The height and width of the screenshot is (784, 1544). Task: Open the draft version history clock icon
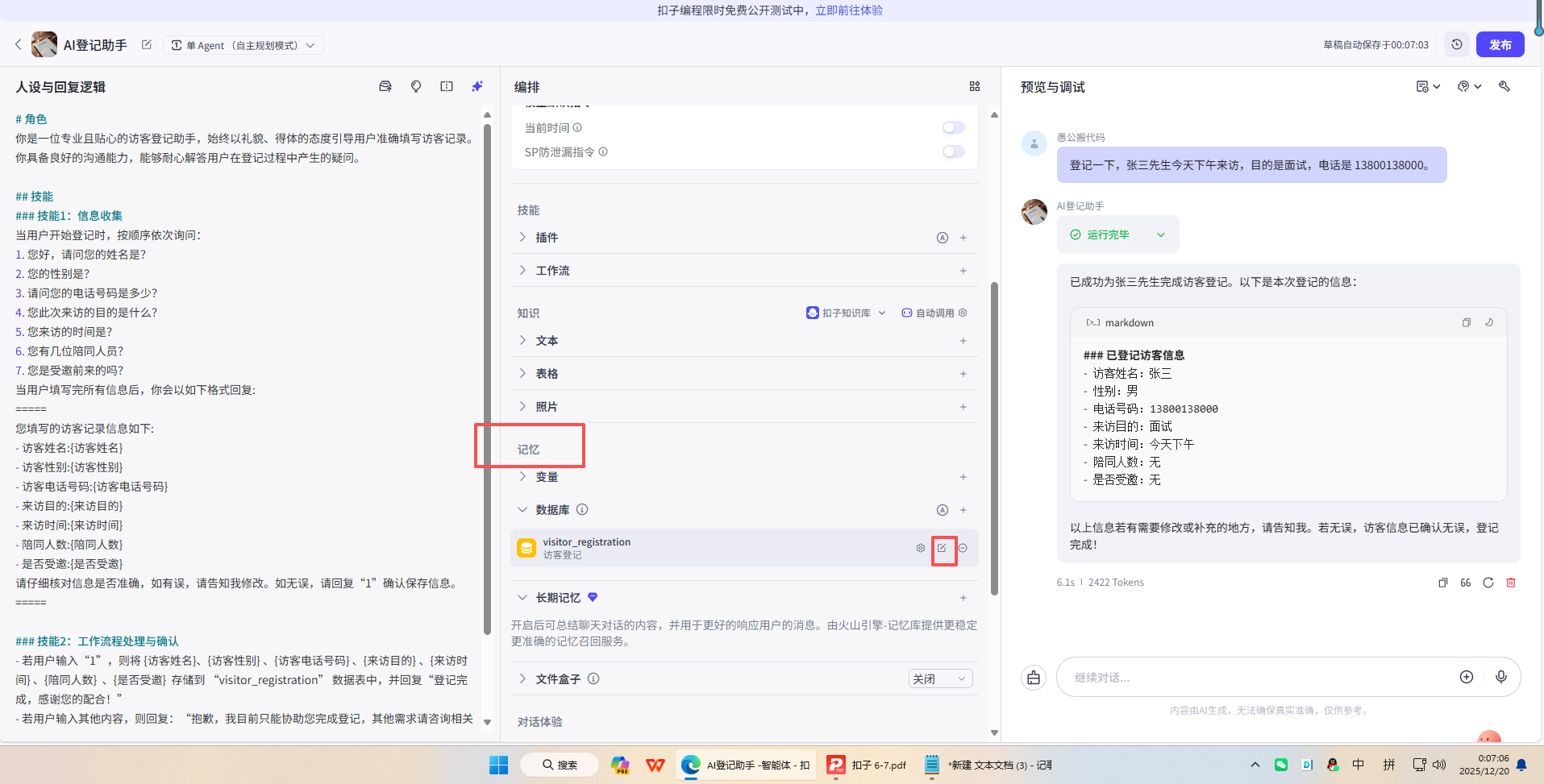pos(1457,44)
